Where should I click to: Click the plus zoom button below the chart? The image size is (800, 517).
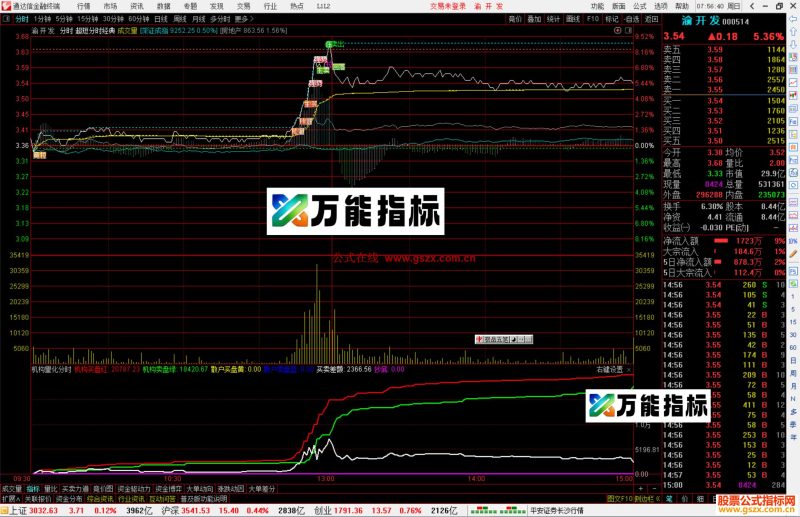[x=641, y=488]
